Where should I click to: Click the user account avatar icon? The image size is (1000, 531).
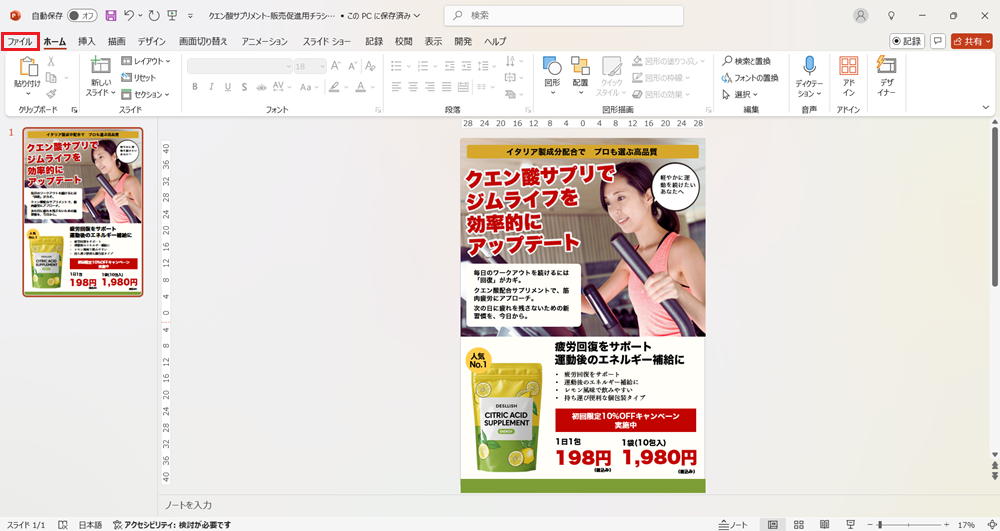click(x=861, y=15)
